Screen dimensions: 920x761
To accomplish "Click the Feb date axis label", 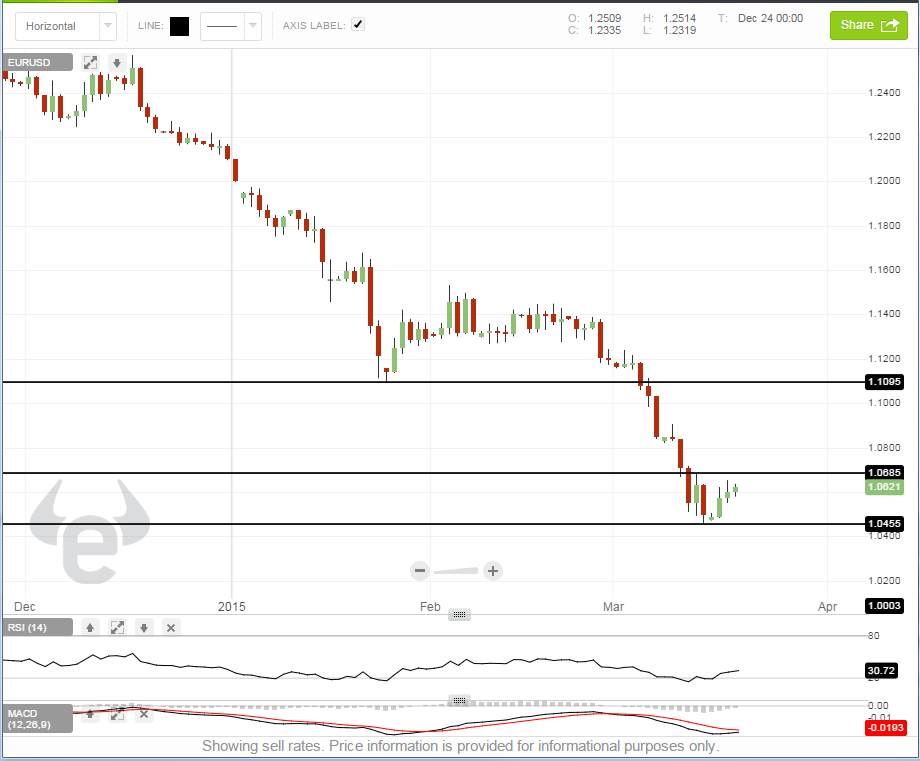I will click(430, 607).
